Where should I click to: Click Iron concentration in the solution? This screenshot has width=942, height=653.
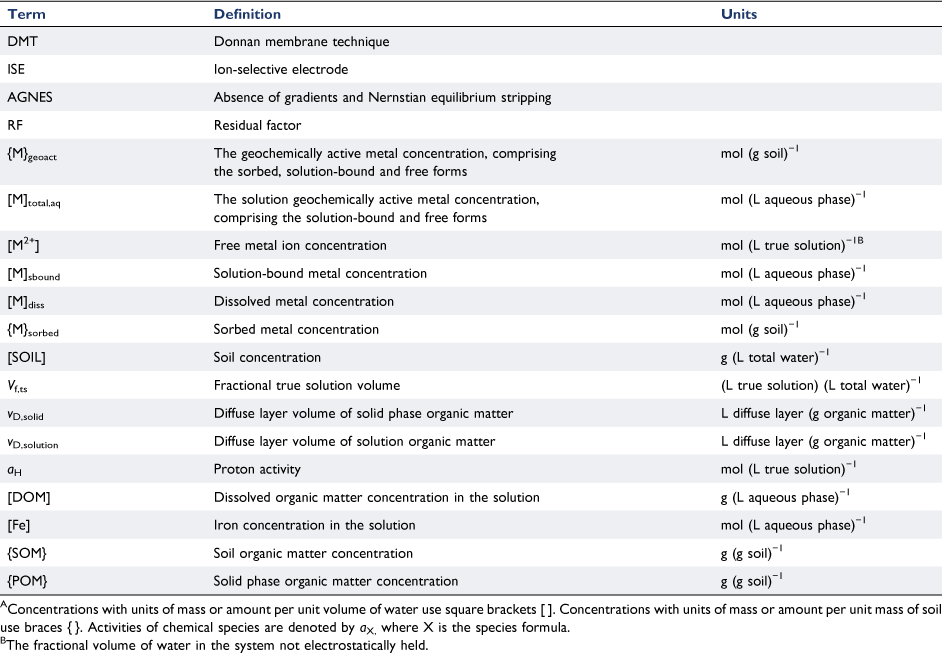[x=314, y=525]
